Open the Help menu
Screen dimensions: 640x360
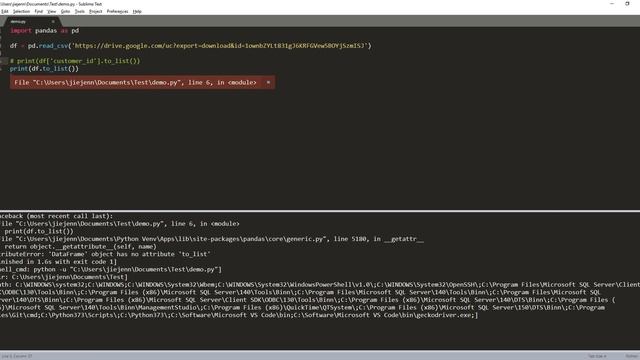[137, 11]
